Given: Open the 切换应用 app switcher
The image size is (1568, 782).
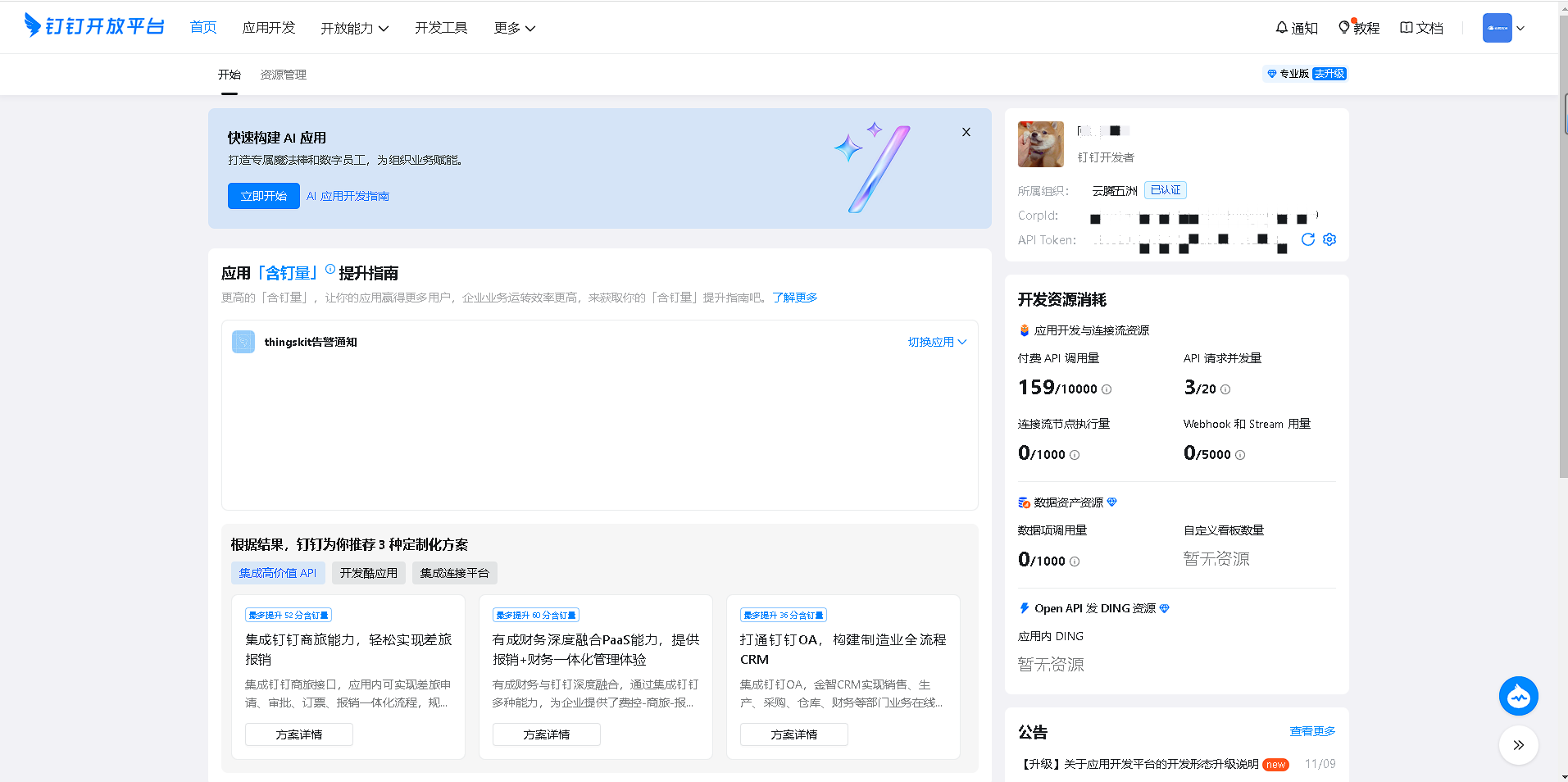Looking at the screenshot, I should [x=937, y=342].
